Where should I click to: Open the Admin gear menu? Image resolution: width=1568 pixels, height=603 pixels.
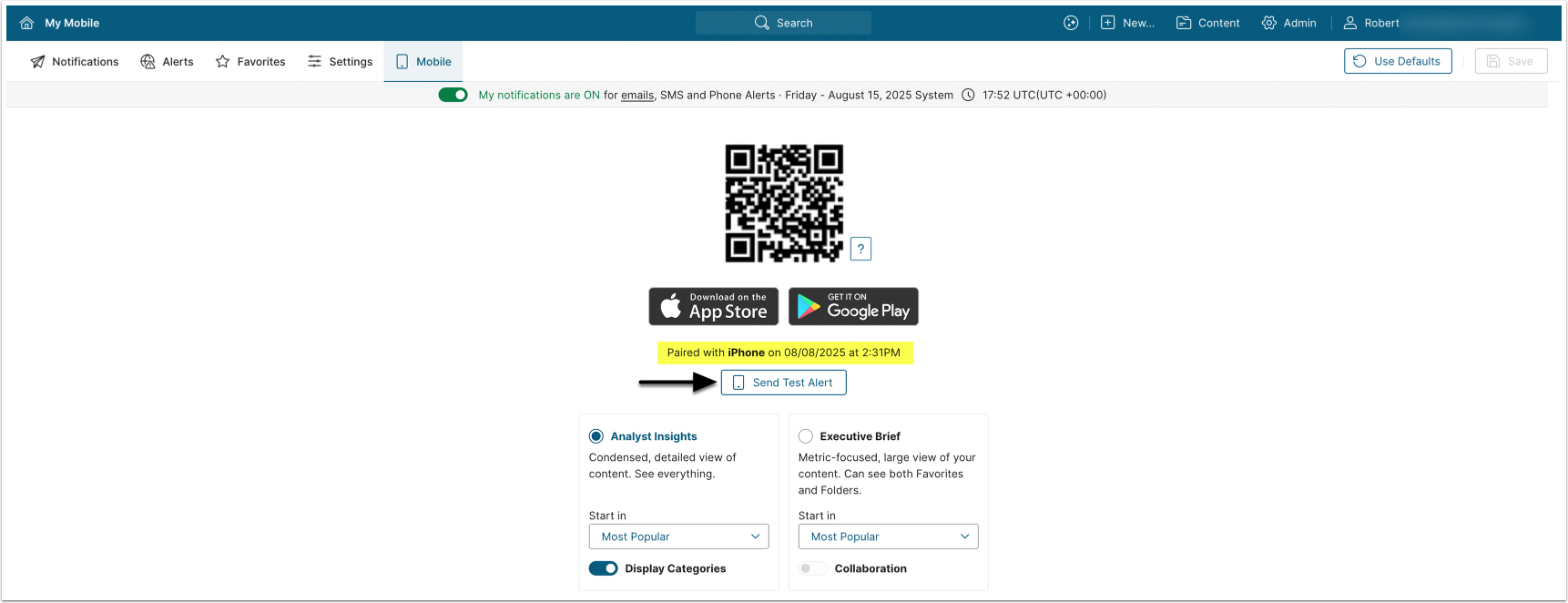click(x=1288, y=23)
